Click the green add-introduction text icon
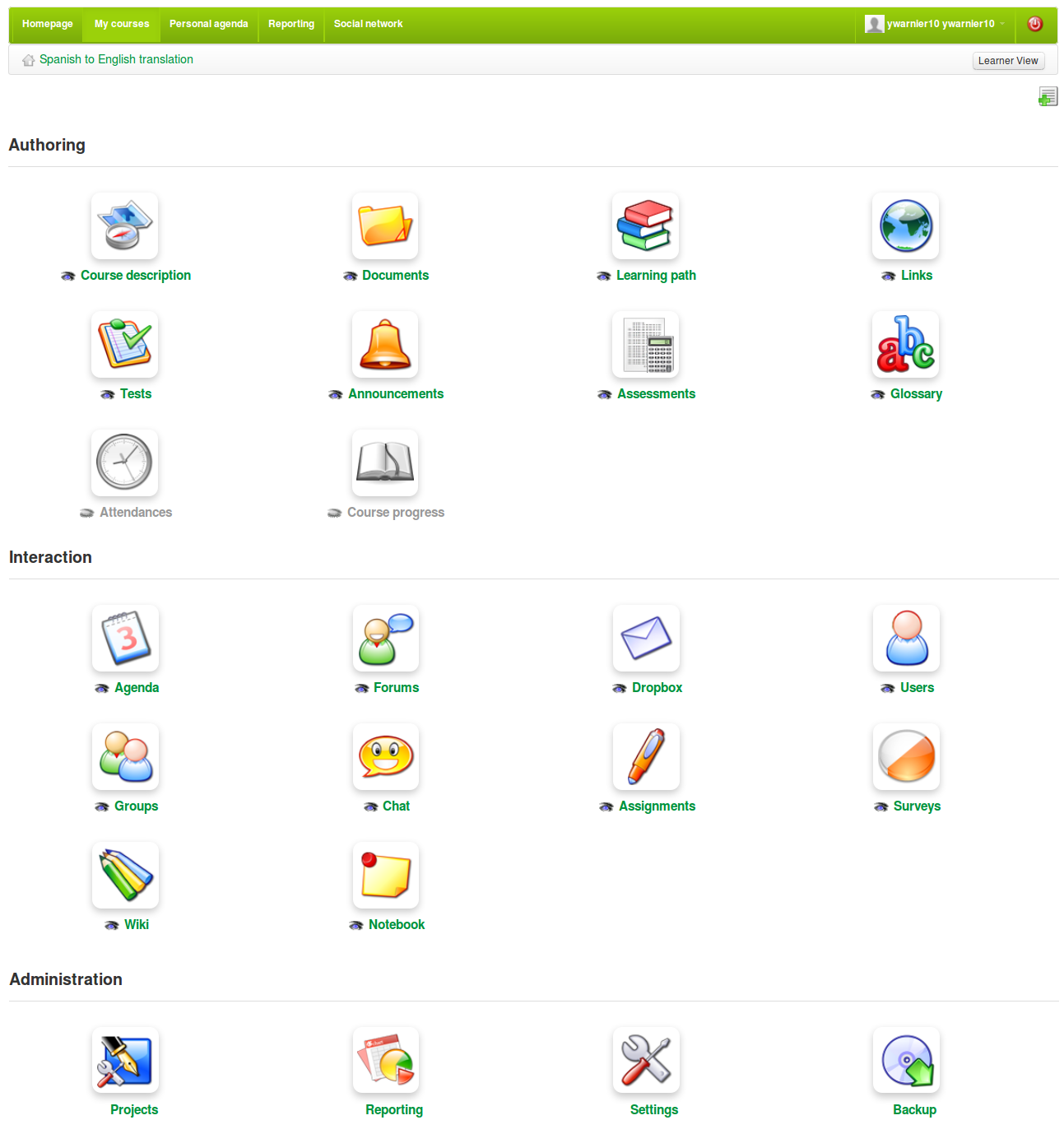The width and height of the screenshot is (1064, 1134). click(x=1047, y=97)
